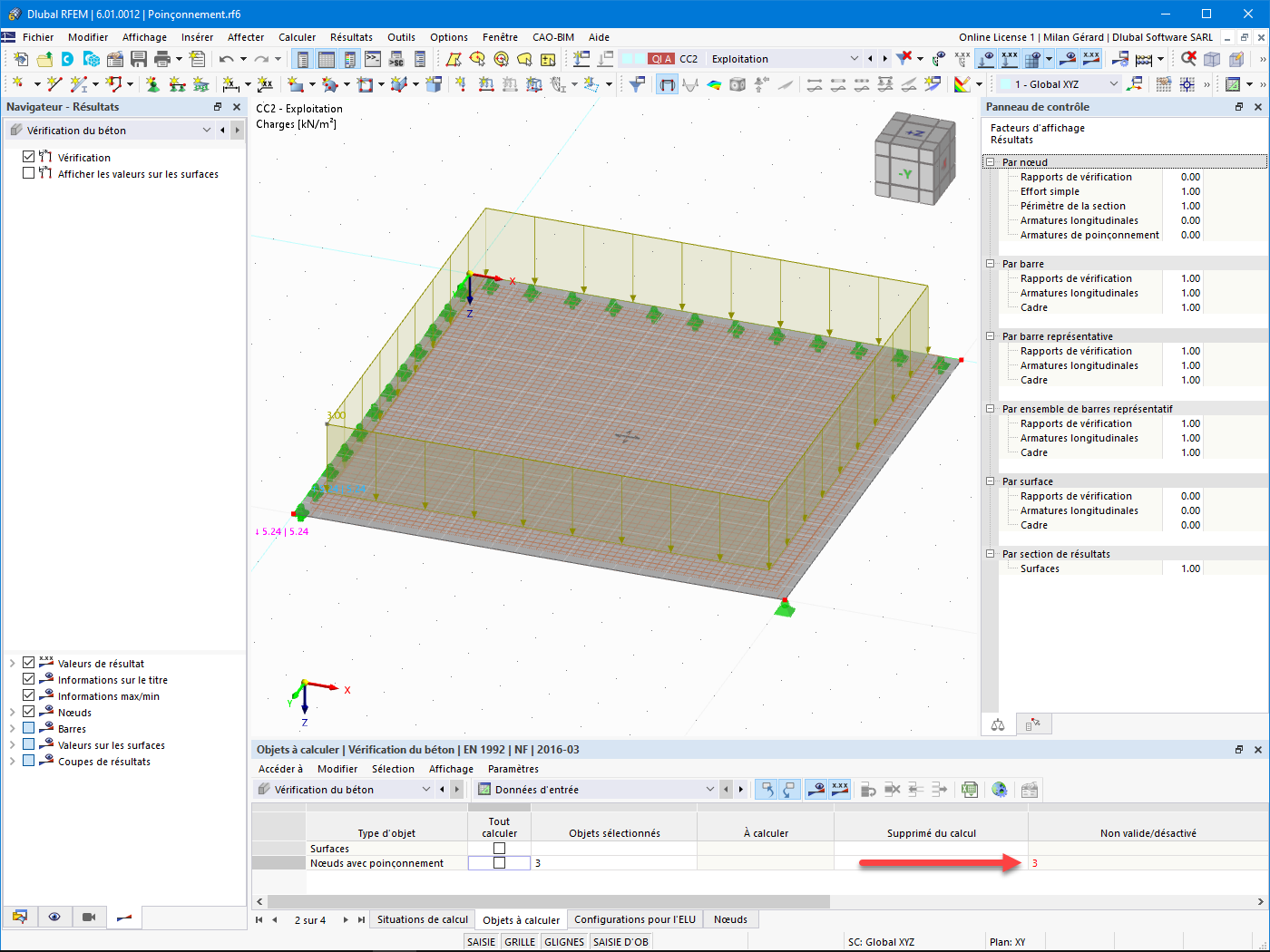Delete results with the red X magnifier
Viewport: 1270px width, 952px height.
coord(1188,59)
